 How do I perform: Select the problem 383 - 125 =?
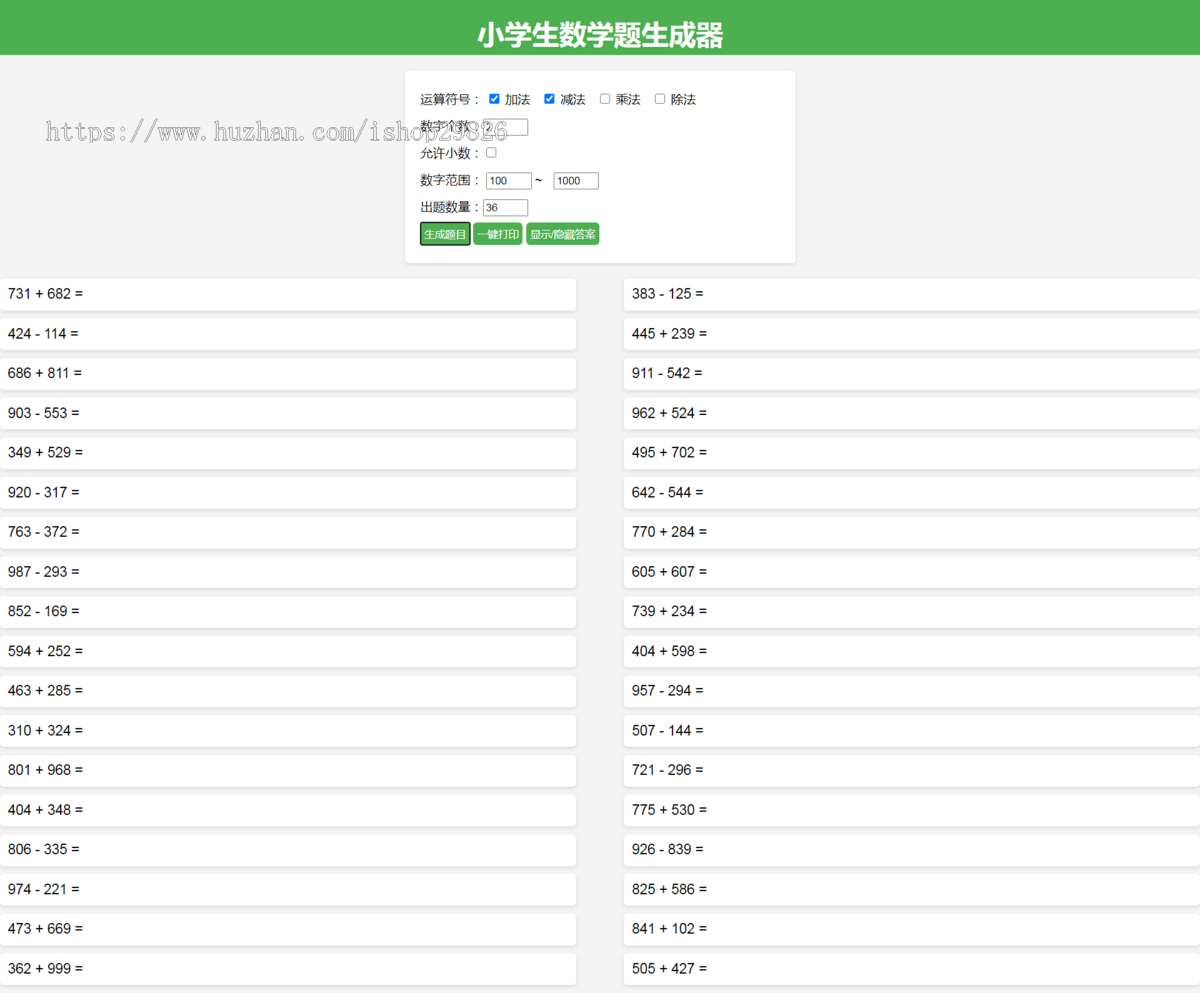click(x=912, y=294)
